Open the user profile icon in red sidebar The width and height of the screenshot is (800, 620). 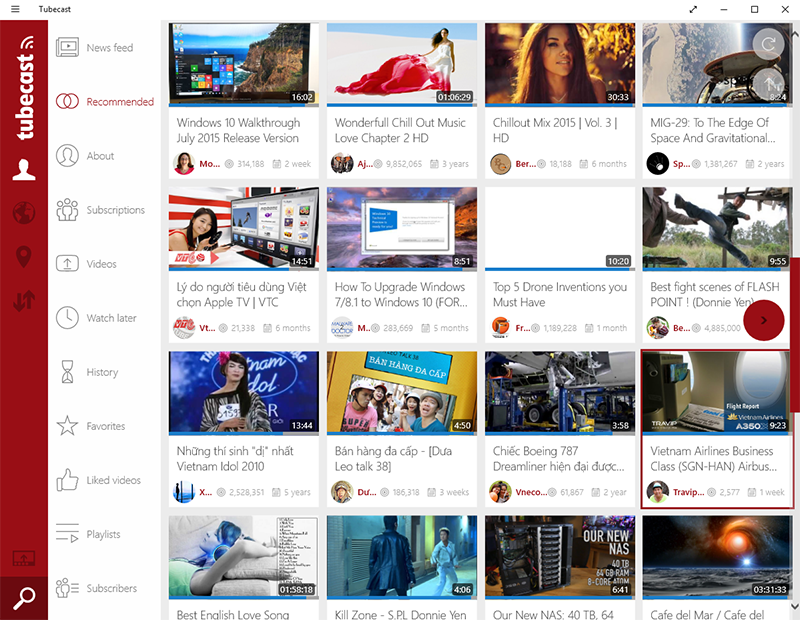click(24, 170)
